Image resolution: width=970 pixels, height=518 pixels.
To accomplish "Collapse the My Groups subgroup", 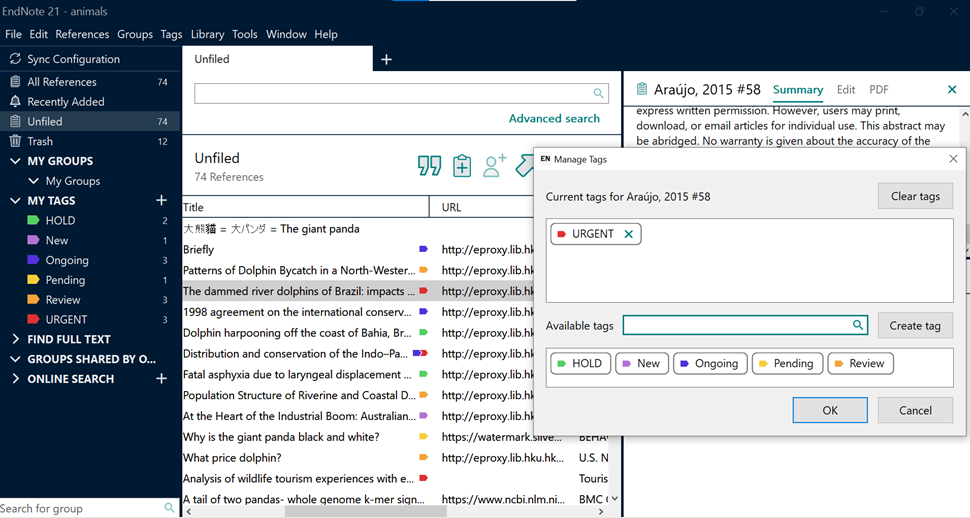I will tap(33, 181).
